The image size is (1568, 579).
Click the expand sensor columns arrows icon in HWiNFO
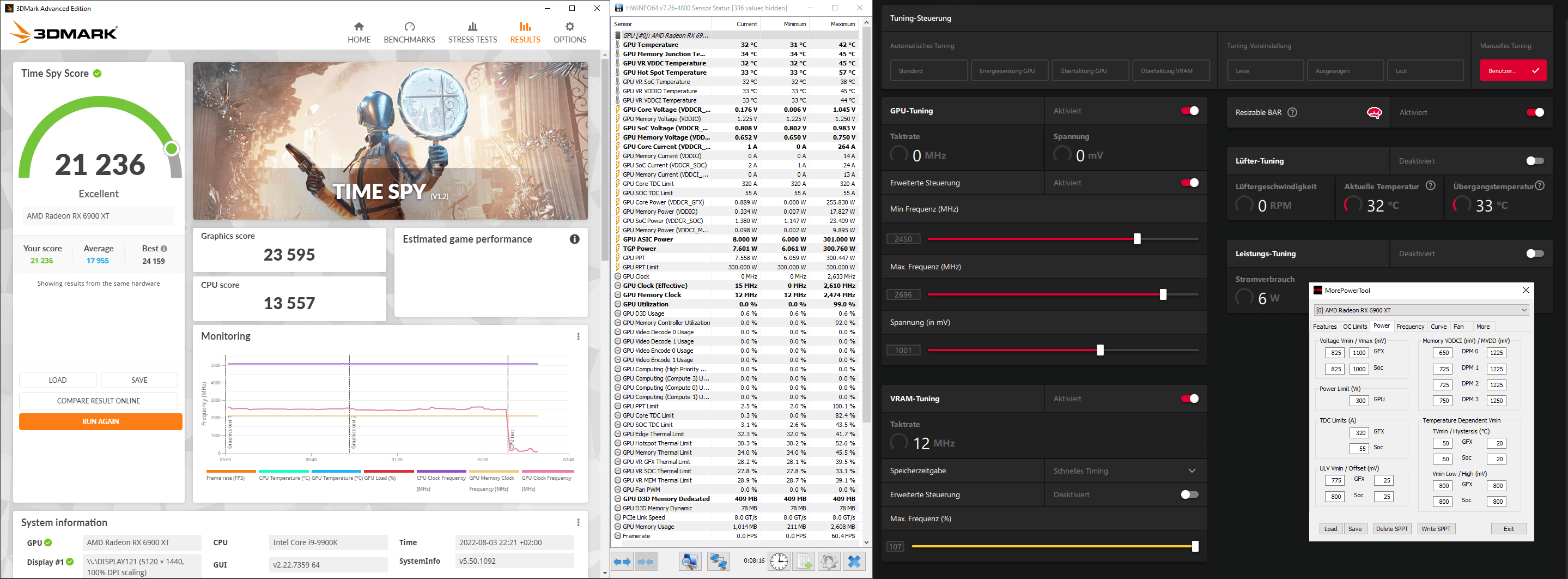point(622,562)
